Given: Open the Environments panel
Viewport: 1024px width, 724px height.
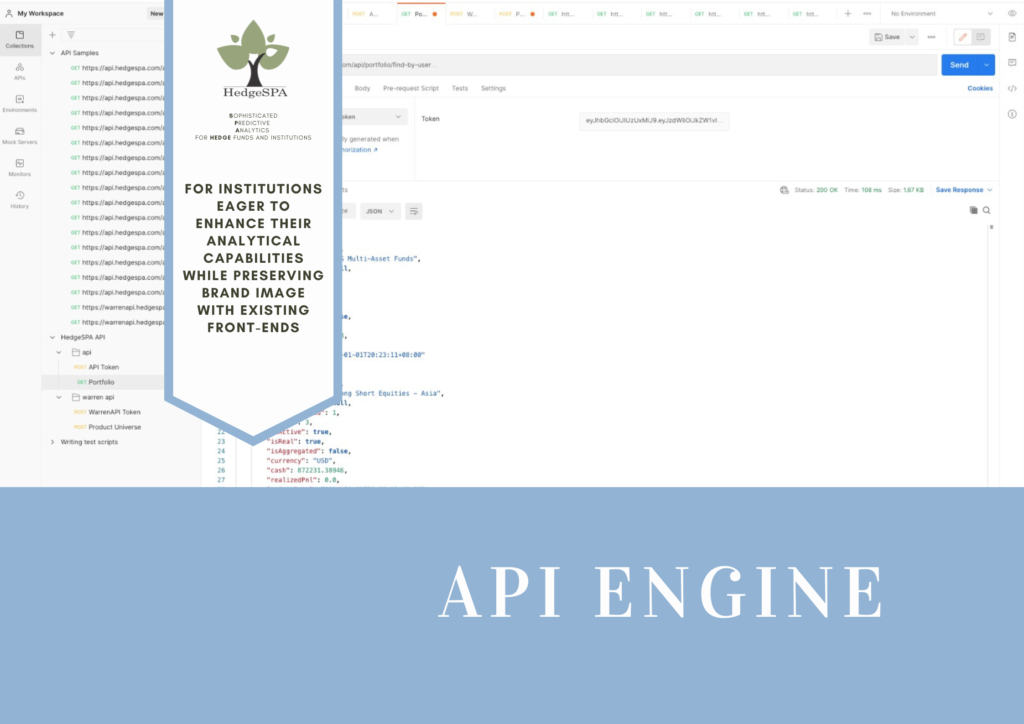Looking at the screenshot, I should (x=19, y=103).
